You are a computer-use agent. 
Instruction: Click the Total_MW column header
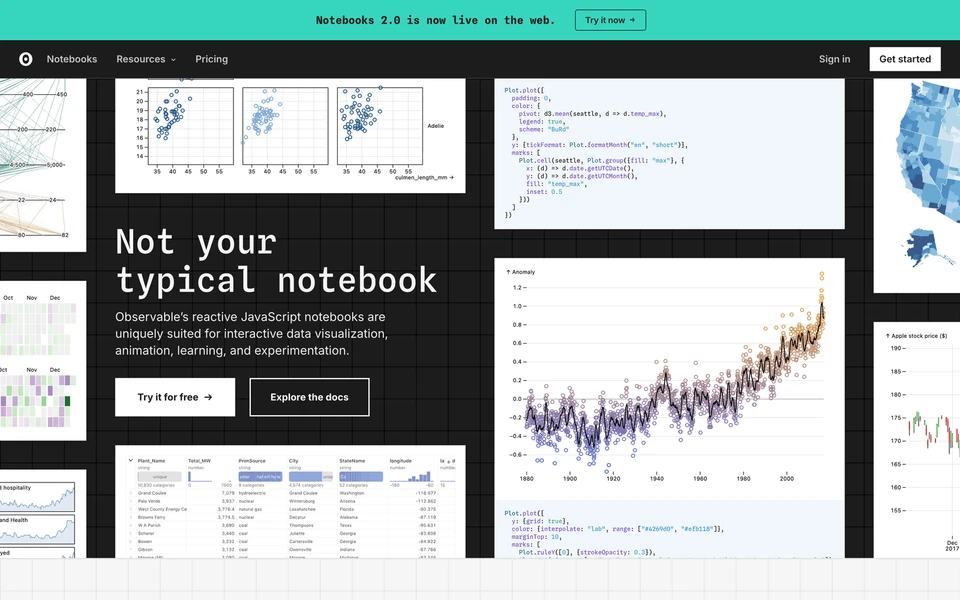click(199, 461)
